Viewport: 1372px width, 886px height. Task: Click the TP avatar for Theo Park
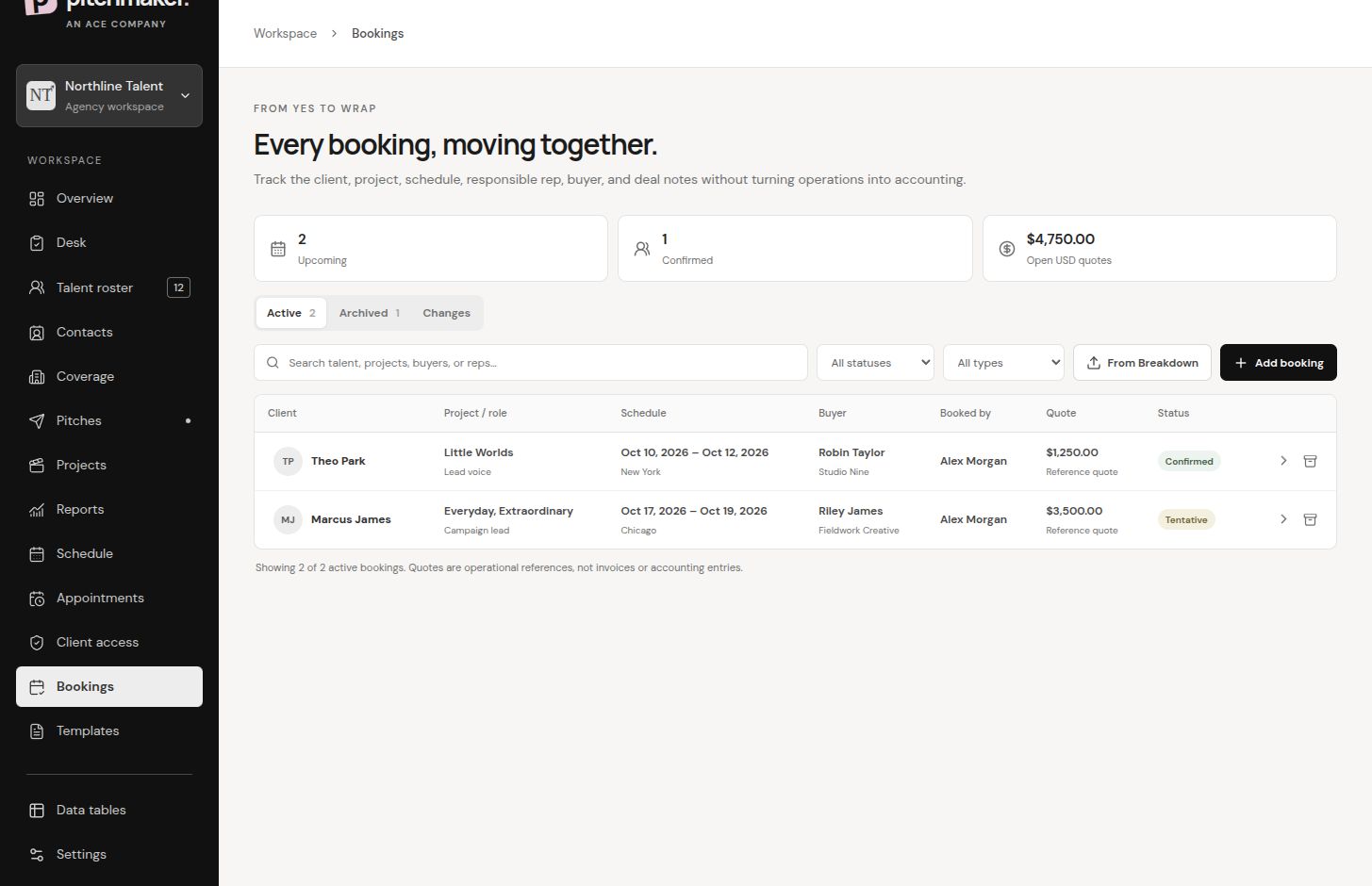(288, 461)
